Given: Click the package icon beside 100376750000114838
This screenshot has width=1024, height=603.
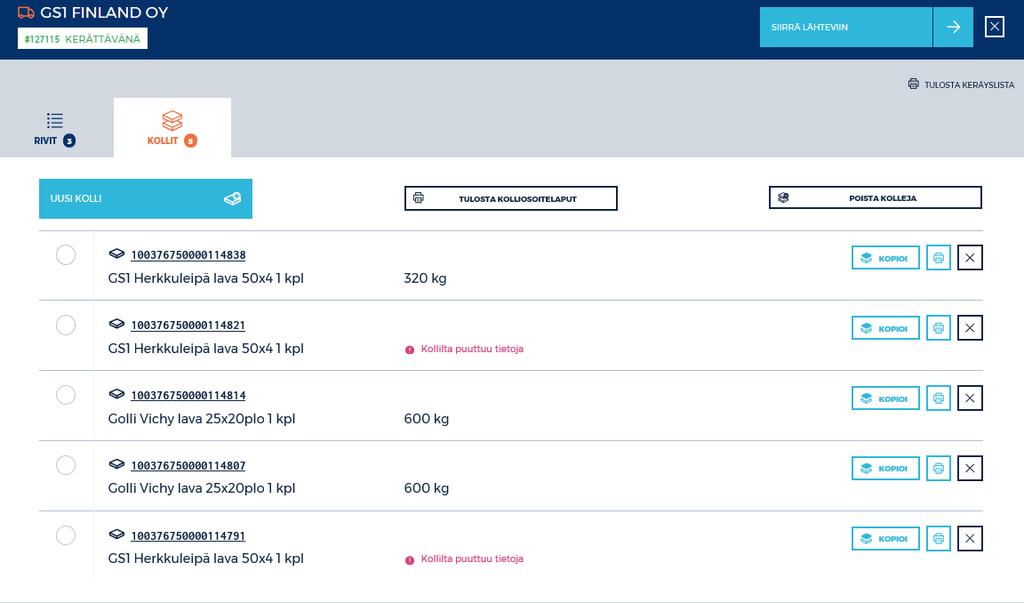Looking at the screenshot, I should 116,253.
